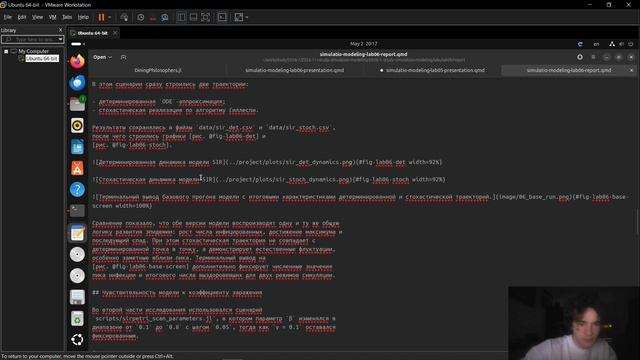Image resolution: width=640 pixels, height=360 pixels.
Task: Open volume control in the Ubuntu panel
Action: 621,44
